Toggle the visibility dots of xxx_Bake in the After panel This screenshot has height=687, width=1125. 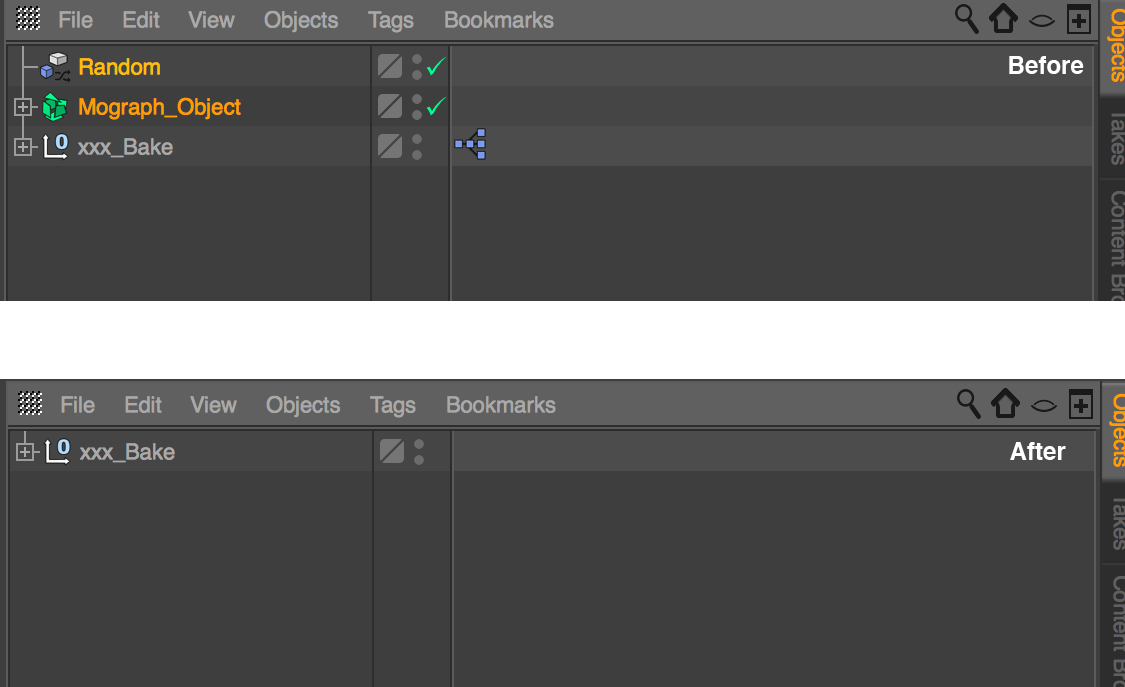[x=419, y=452]
